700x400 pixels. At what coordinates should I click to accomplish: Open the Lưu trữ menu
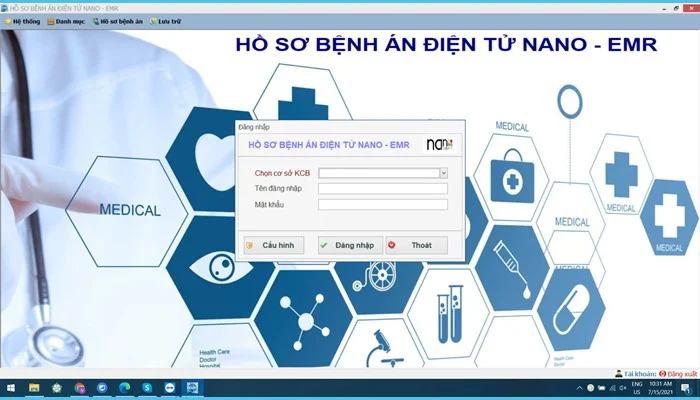165,21
